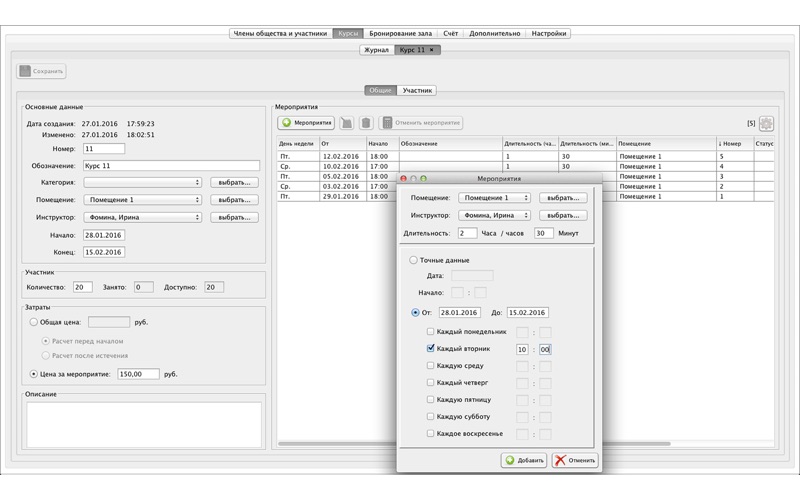
Task: Select Цена за мероприятие radio button
Action: [34, 374]
